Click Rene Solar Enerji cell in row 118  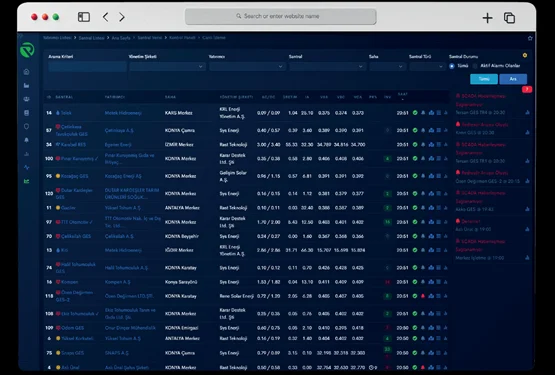[x=236, y=296]
